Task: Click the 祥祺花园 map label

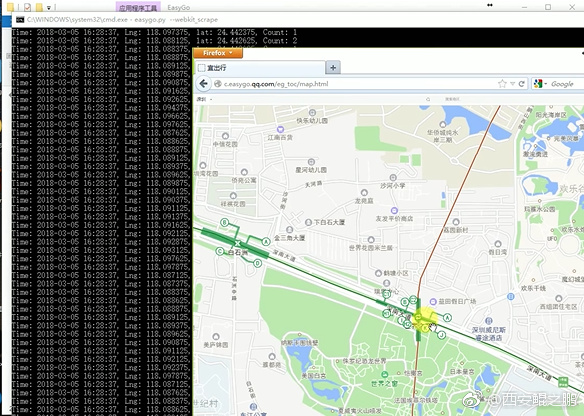Action: [x=233, y=204]
